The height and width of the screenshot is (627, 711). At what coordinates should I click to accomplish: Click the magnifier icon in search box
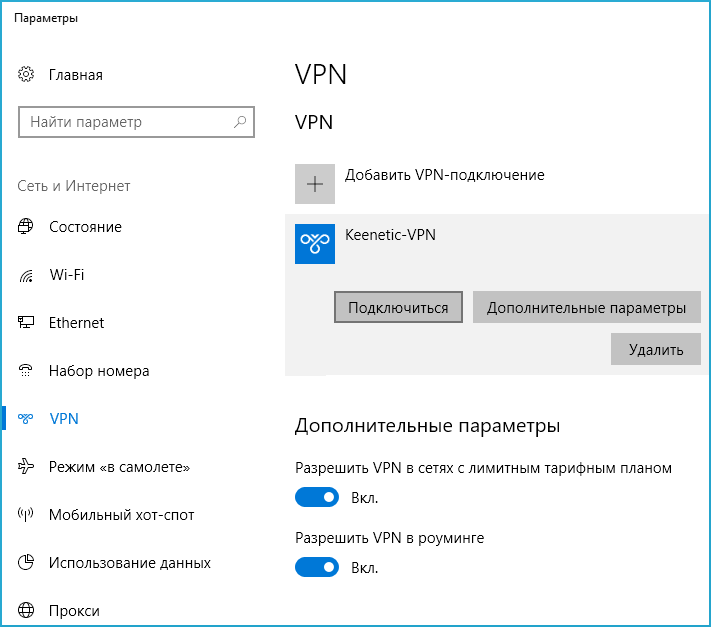[x=240, y=122]
